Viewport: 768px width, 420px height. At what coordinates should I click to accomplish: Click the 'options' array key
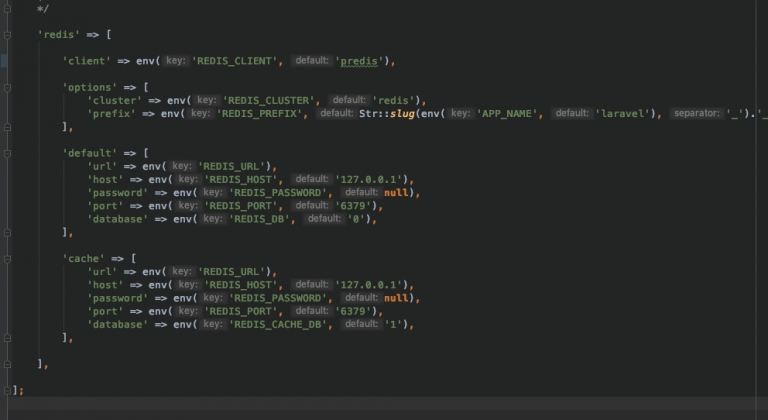(x=90, y=88)
